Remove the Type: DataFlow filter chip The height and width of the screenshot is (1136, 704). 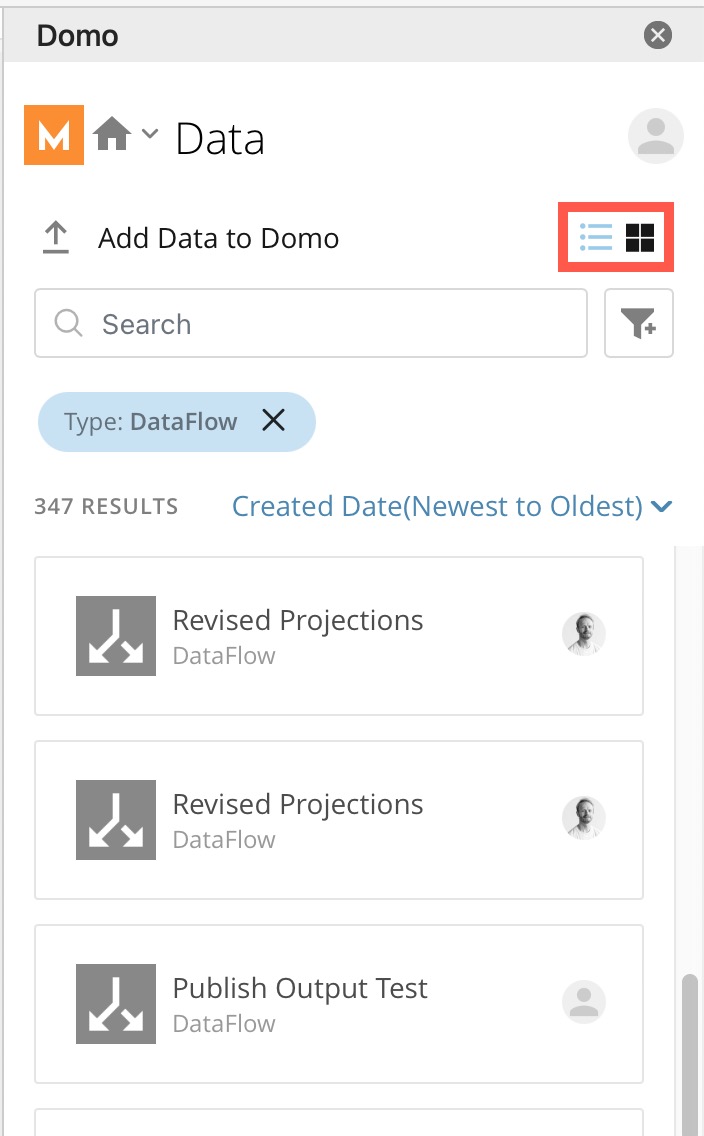click(x=273, y=421)
